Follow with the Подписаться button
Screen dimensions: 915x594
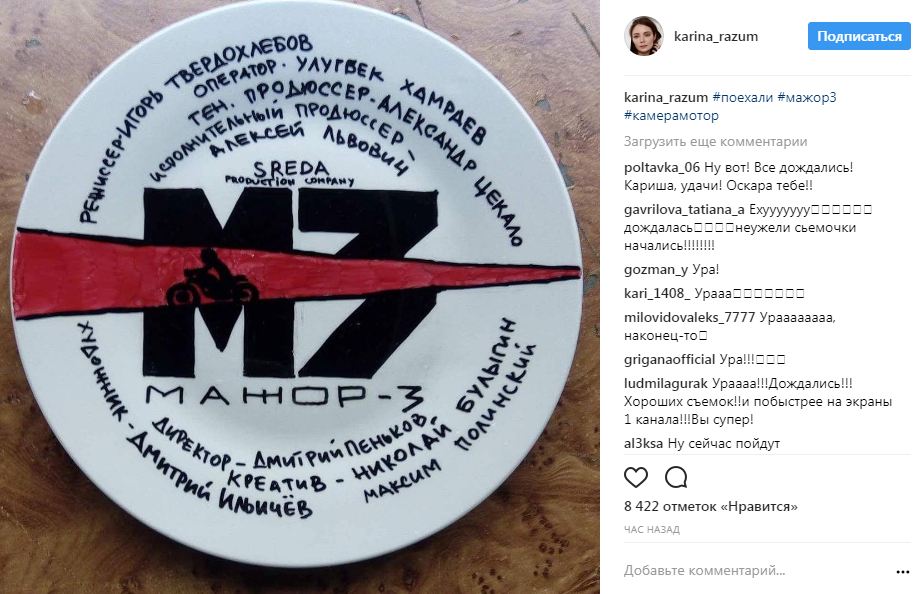(859, 36)
